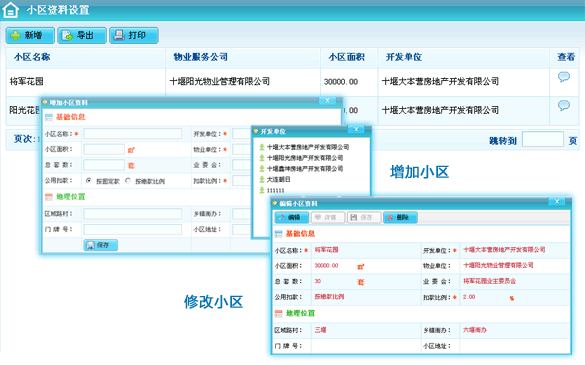Image resolution: width=585 pixels, height=365 pixels.
Task: Click the ㎡ unit mark in 增加小区资料 dialog
Action: click(131, 150)
